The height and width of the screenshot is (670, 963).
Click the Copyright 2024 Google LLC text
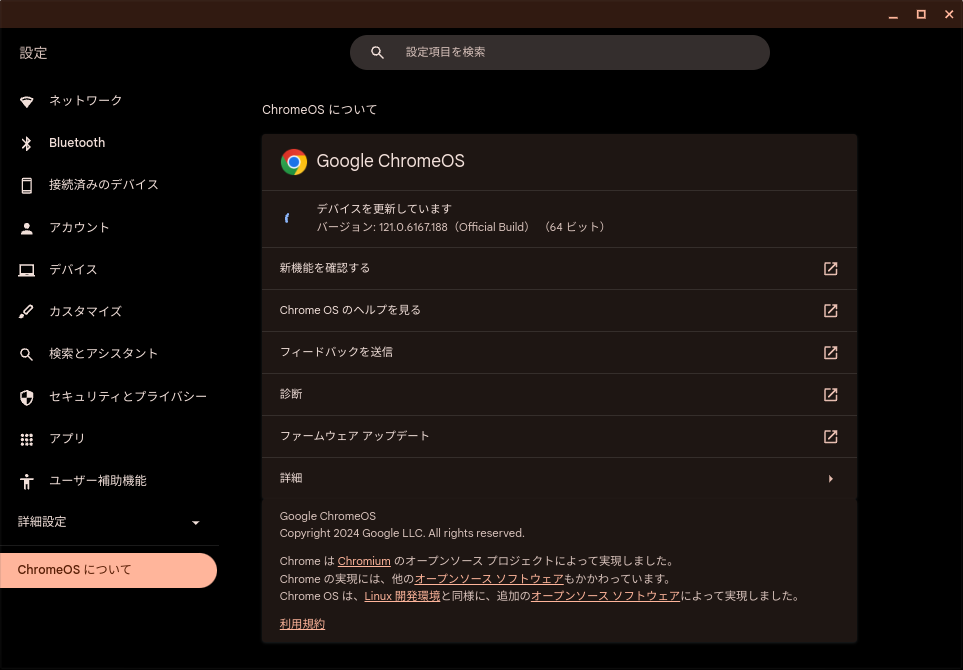point(402,533)
